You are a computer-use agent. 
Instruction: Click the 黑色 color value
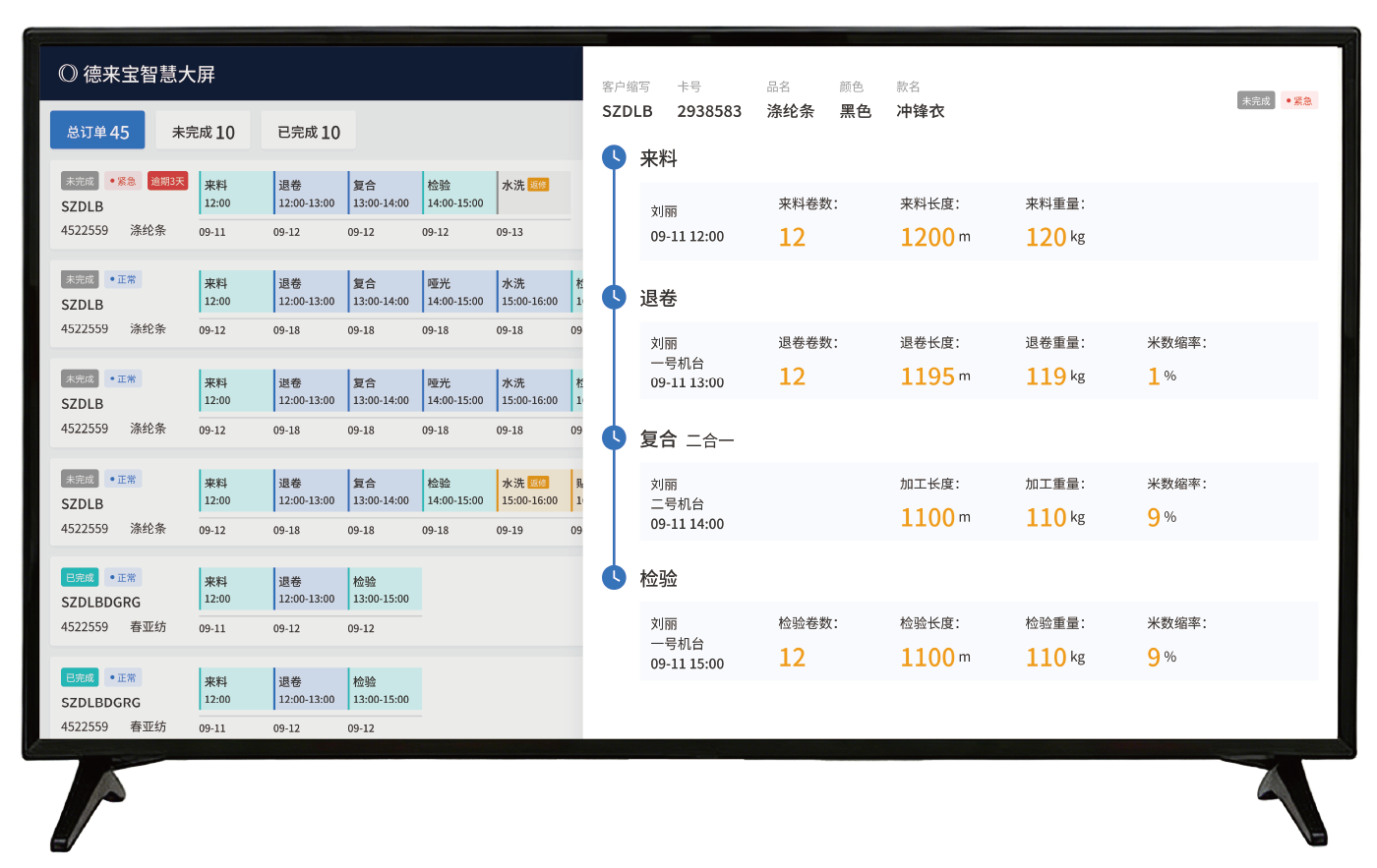point(856,111)
